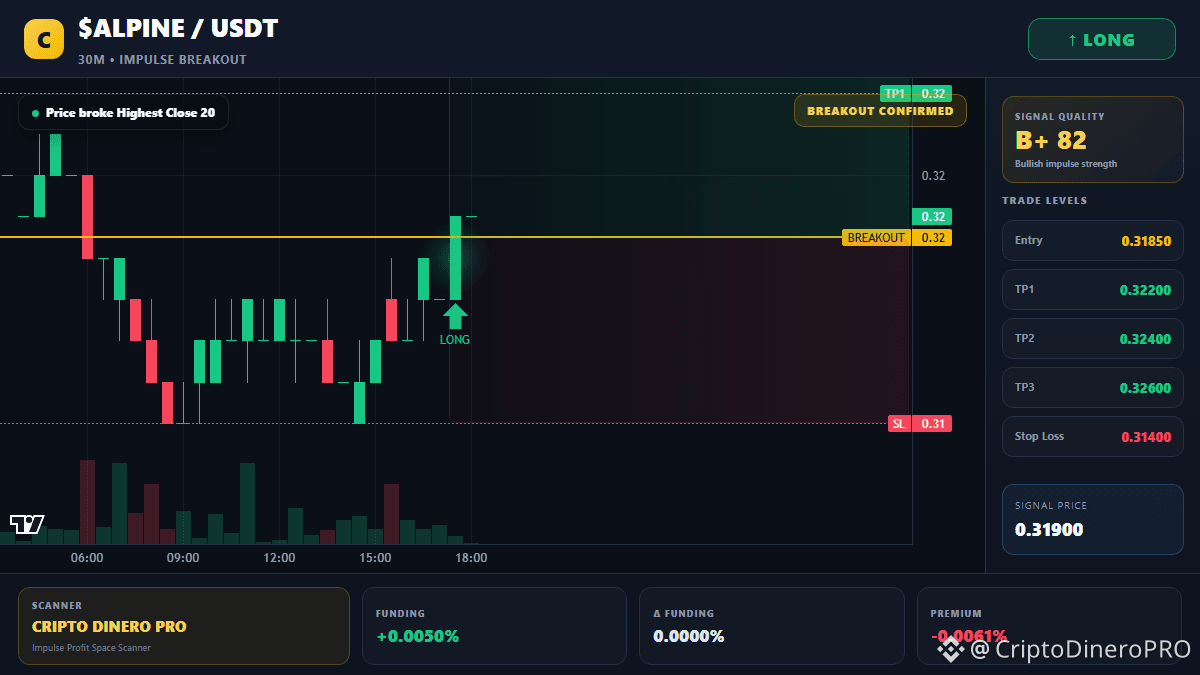Click the Impulse Profit Space Scanner caption
This screenshot has height=675, width=1200.
[91, 648]
